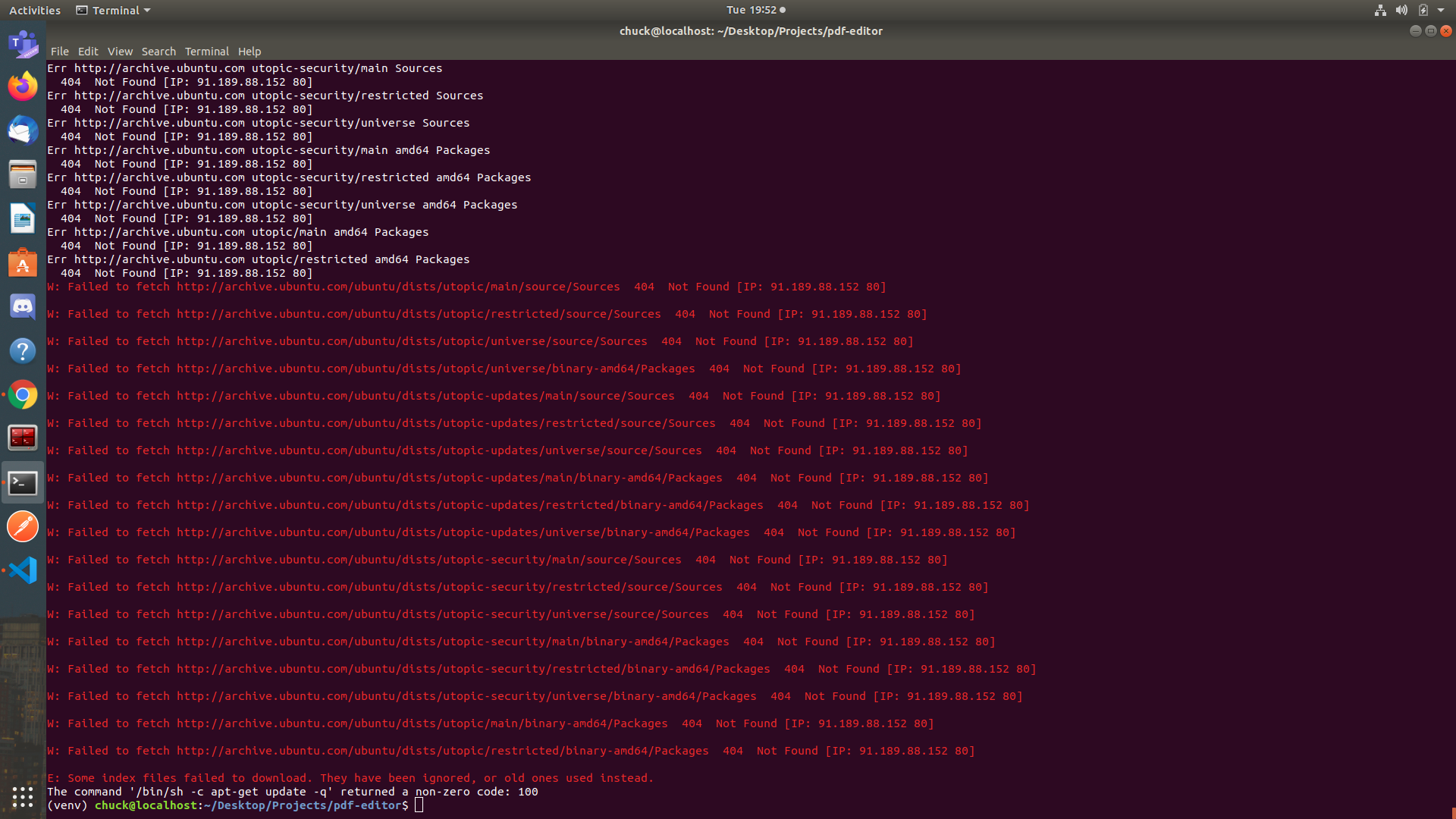Image resolution: width=1456 pixels, height=819 pixels.
Task: Click the warning for utopic-updates/main/source/Sources
Action: click(x=494, y=396)
